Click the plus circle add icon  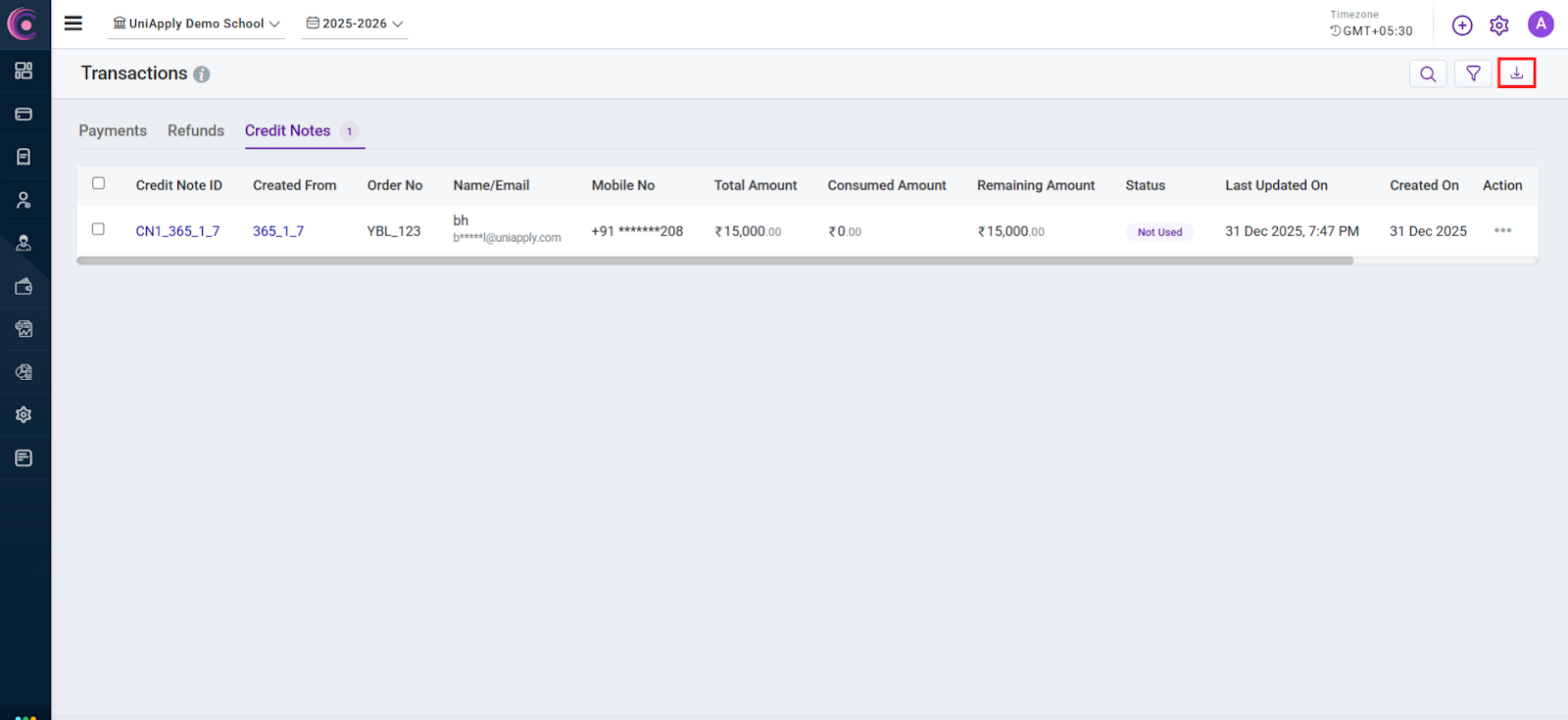pos(1462,25)
